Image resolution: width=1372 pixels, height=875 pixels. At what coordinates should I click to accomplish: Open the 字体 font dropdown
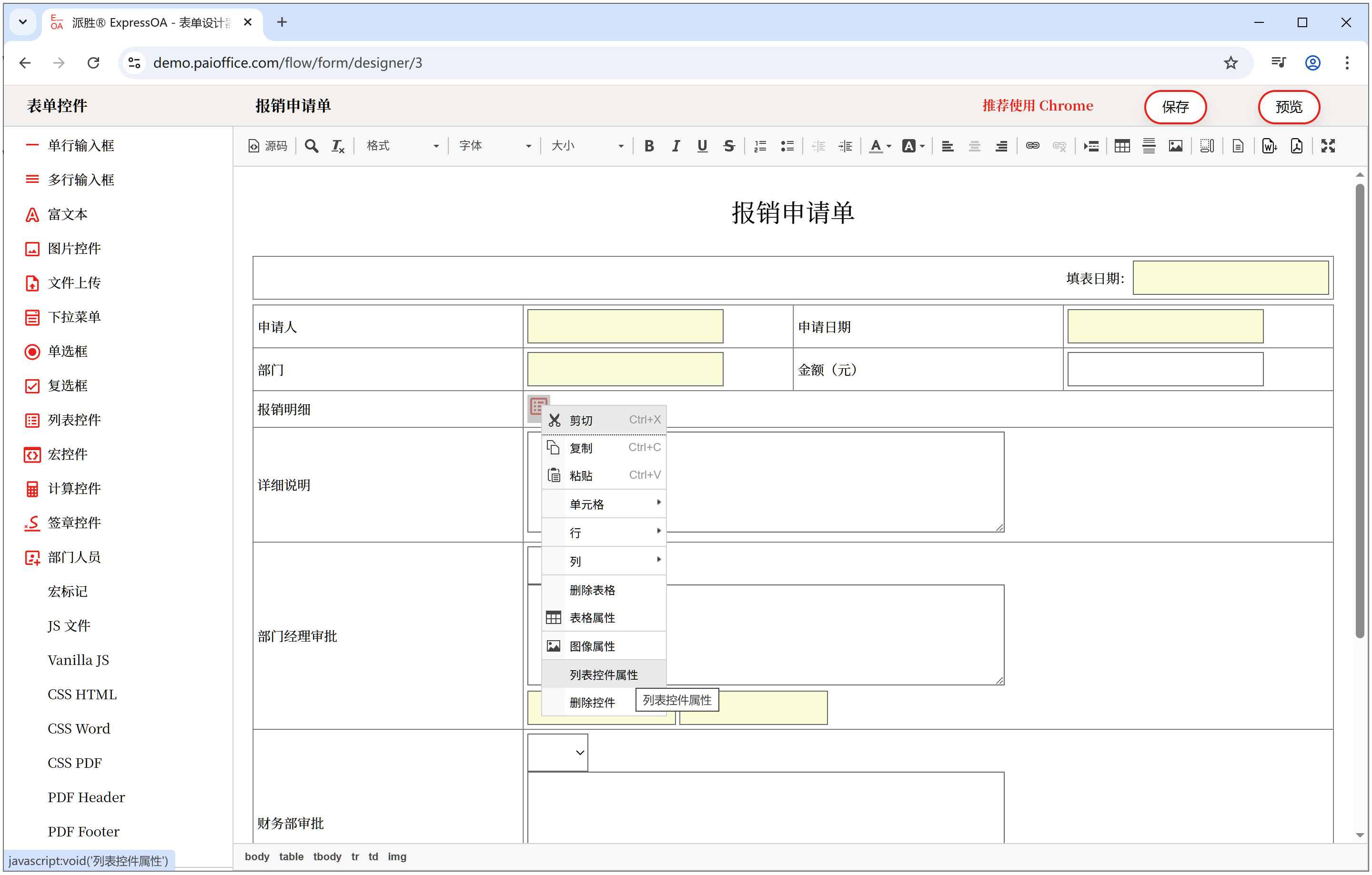click(494, 146)
